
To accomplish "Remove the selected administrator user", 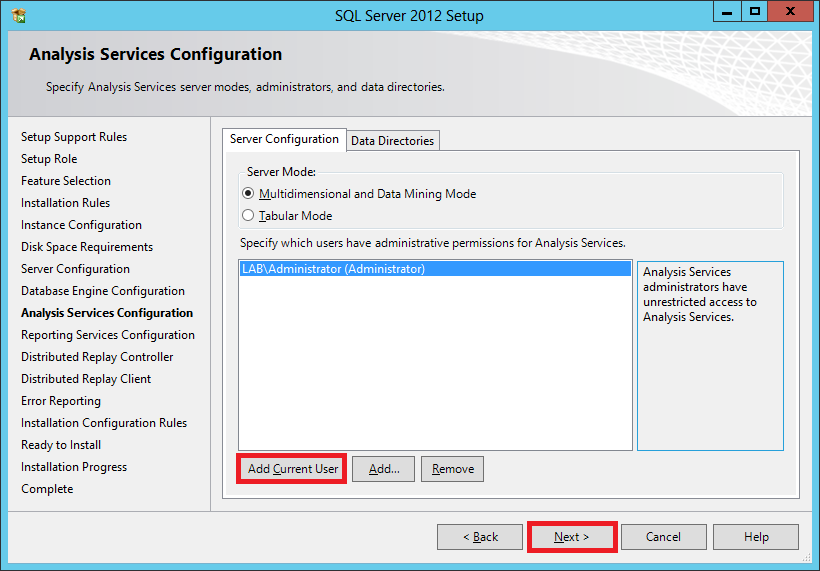I will tap(453, 469).
